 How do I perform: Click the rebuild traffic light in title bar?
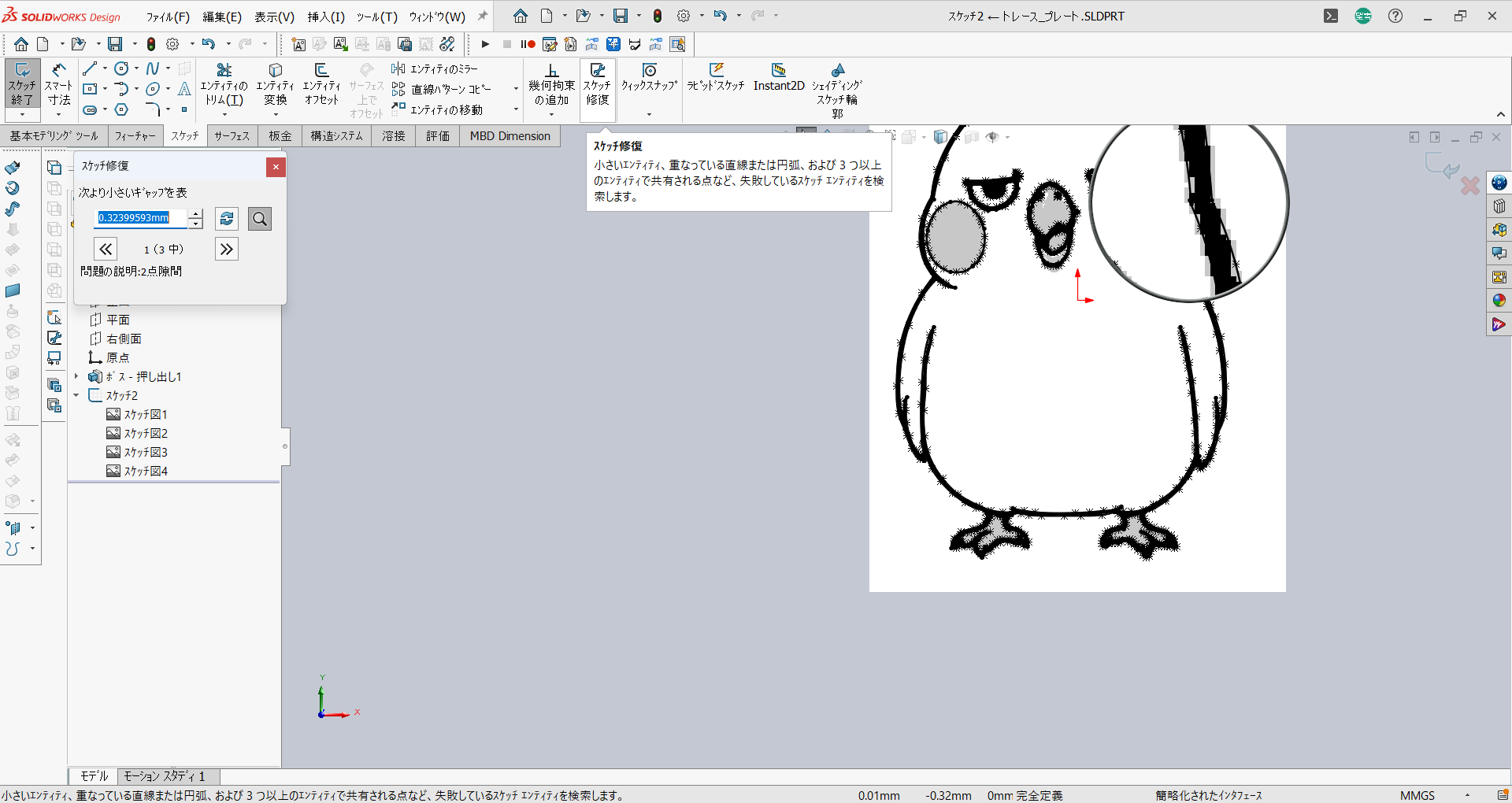tap(658, 16)
